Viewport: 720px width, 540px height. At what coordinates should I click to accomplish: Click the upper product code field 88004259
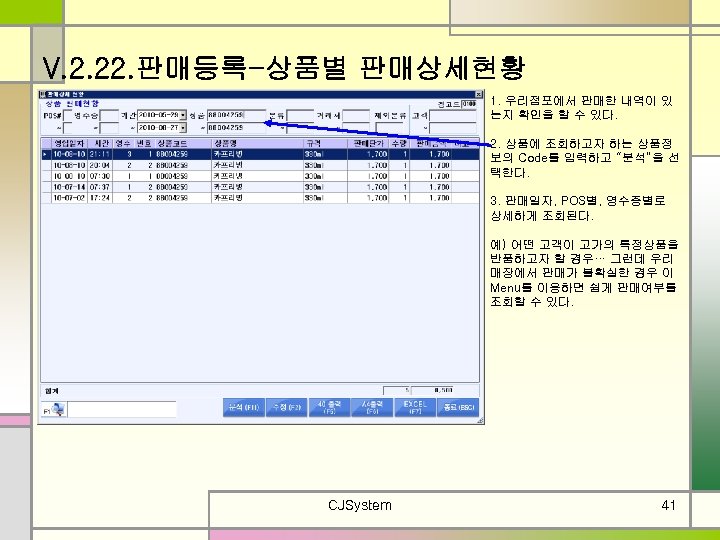pyautogui.click(x=236, y=115)
